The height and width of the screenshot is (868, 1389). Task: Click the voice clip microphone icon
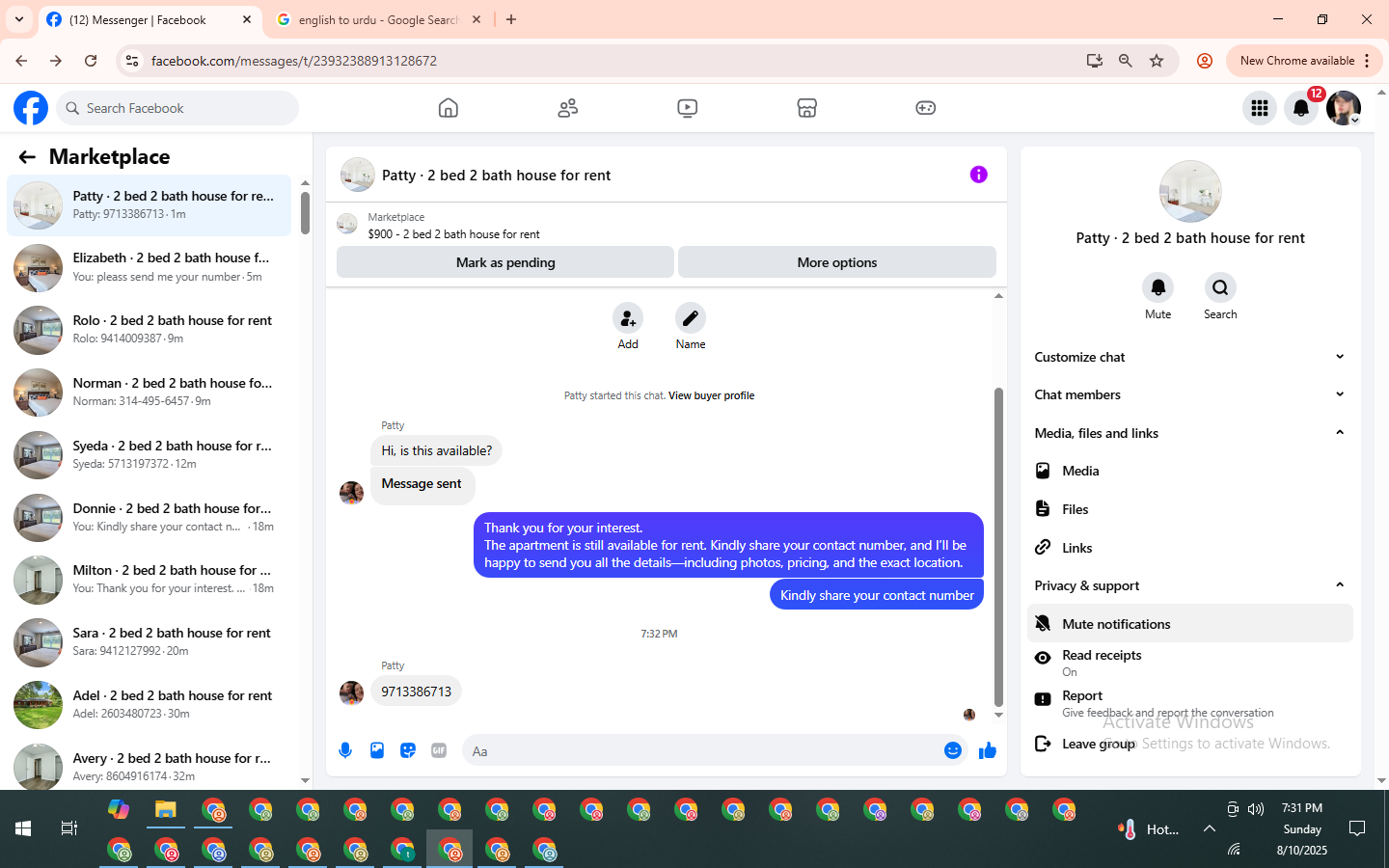[x=345, y=750]
